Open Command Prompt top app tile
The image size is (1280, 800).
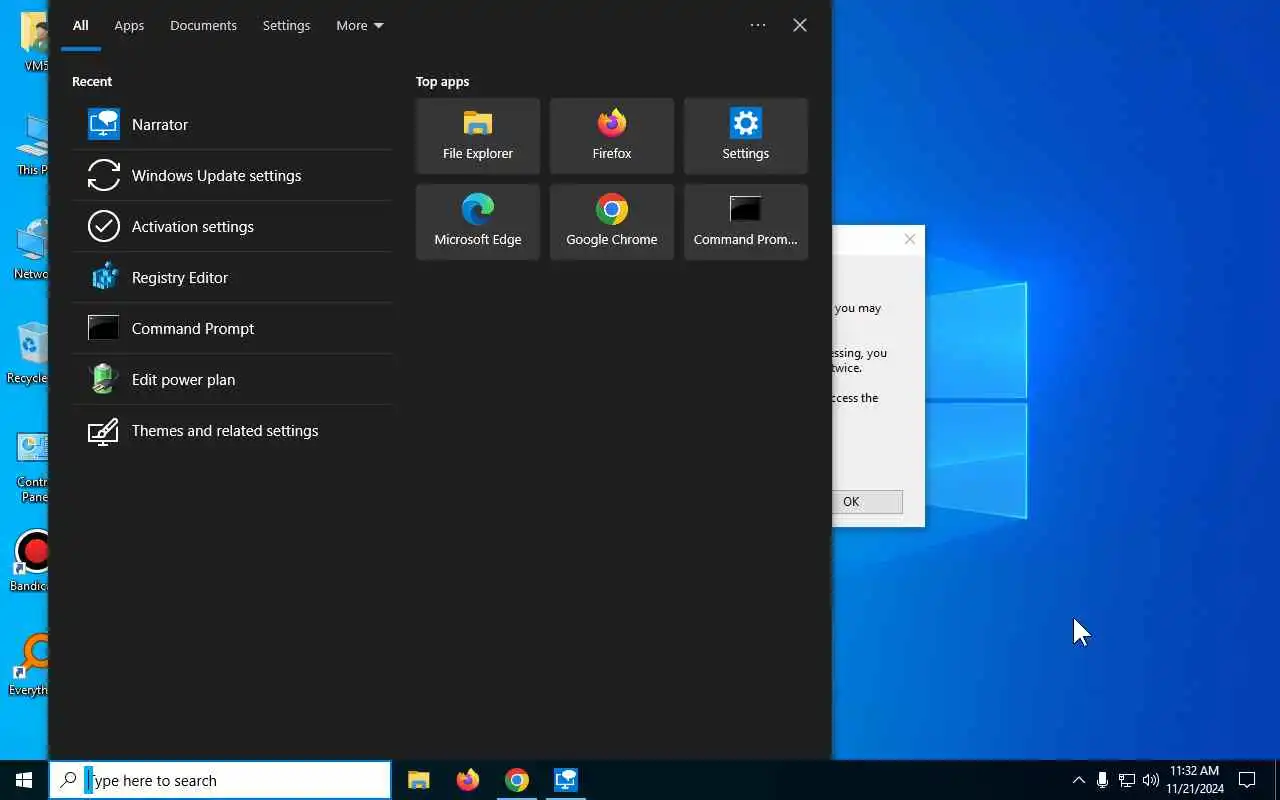[746, 222]
